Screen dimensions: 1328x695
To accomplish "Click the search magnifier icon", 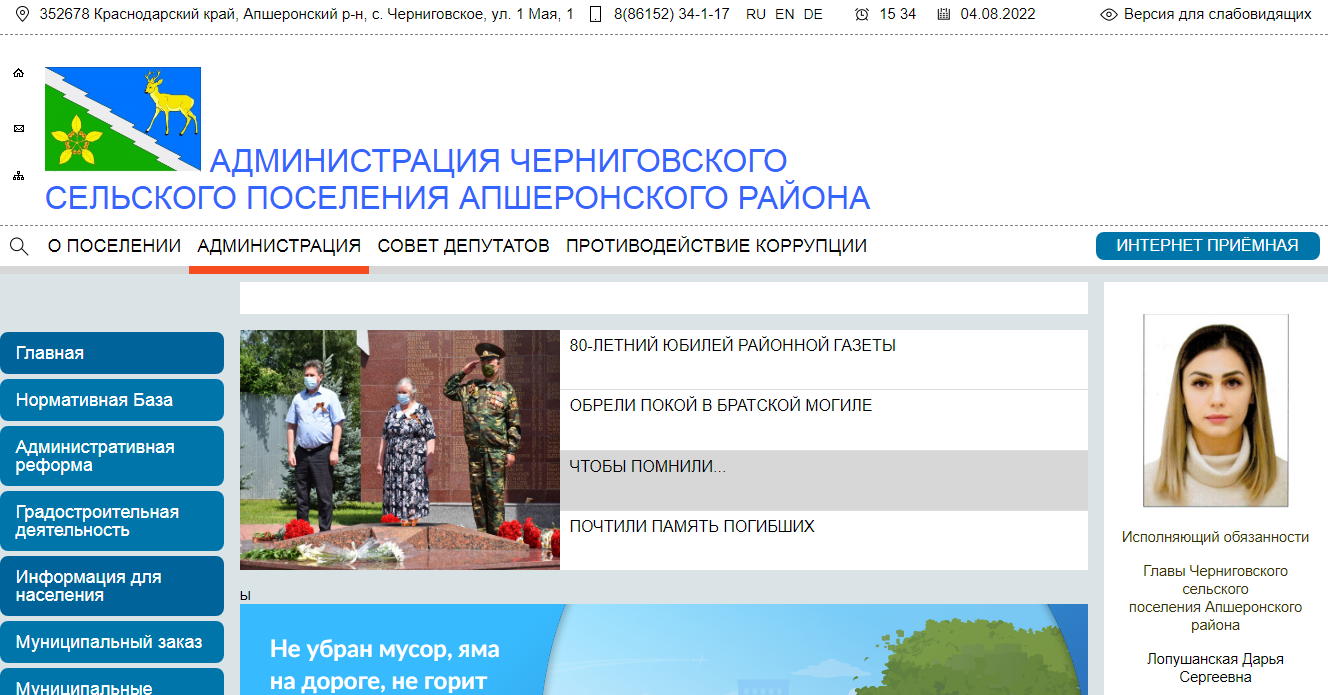I will [19, 246].
